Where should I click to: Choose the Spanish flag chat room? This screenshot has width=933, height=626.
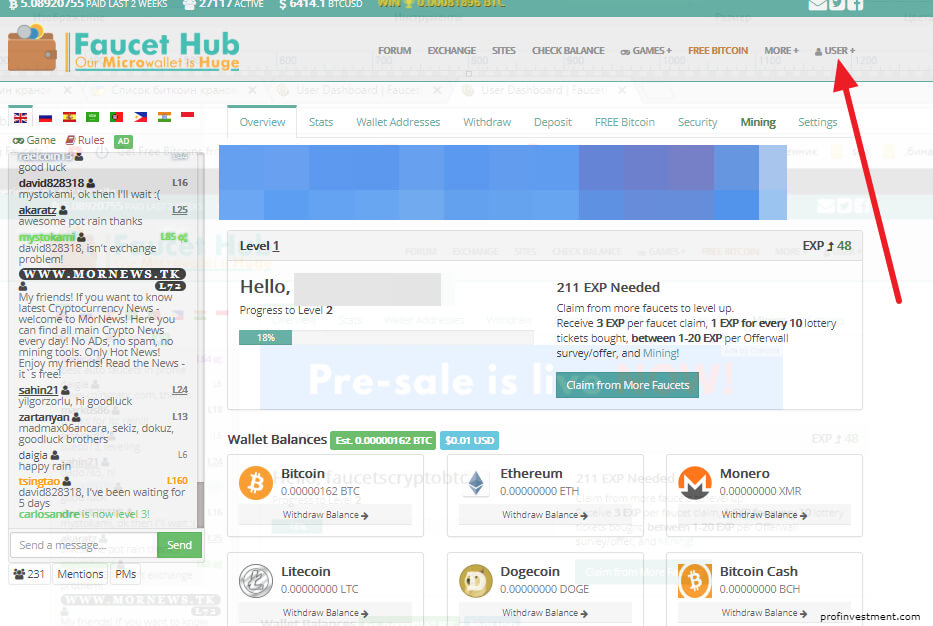coord(69,118)
